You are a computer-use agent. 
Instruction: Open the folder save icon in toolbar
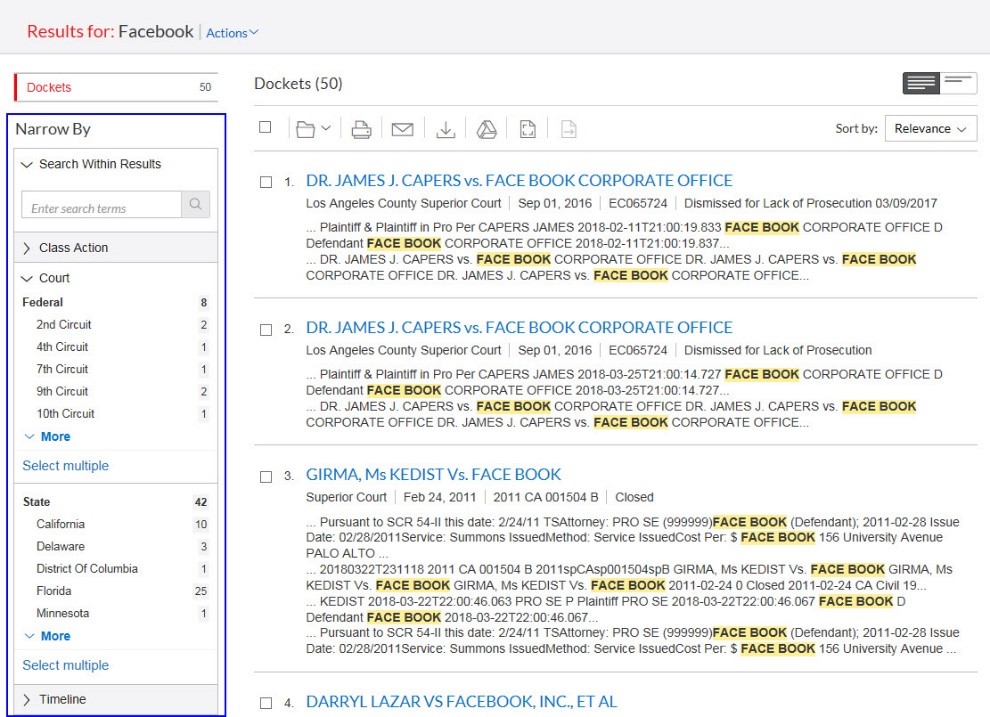pos(306,129)
